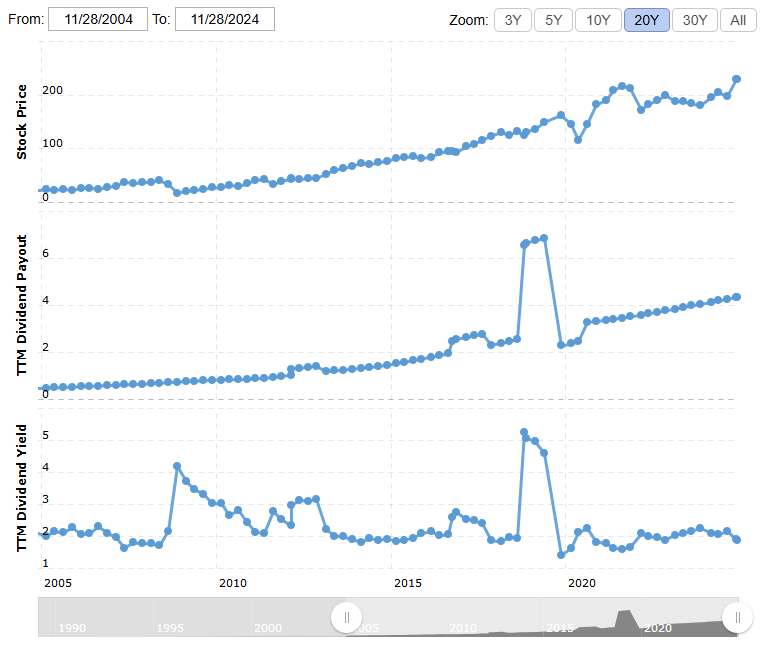Click the 2020 stock price dip point
The height and width of the screenshot is (654, 770).
click(578, 140)
